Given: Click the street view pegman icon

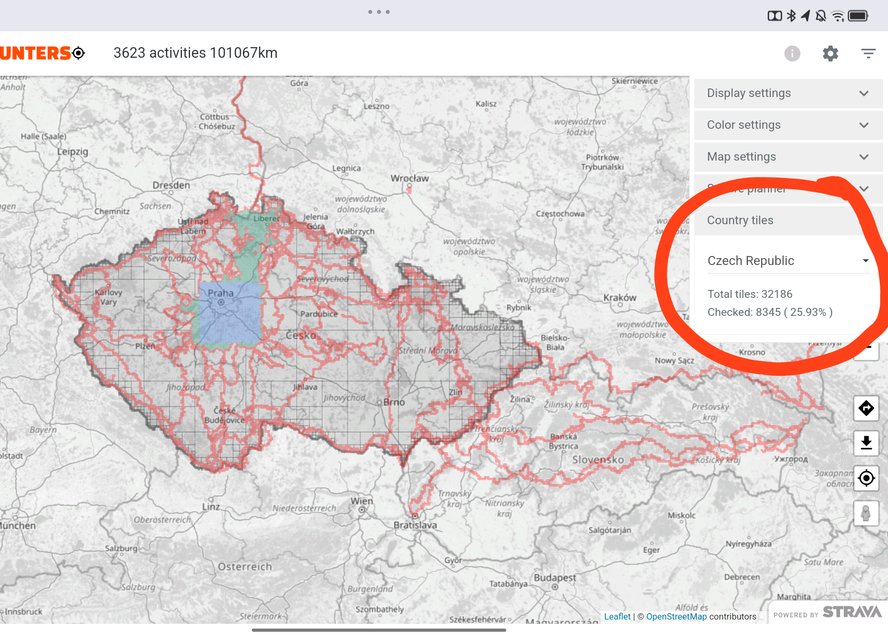Looking at the screenshot, I should (x=866, y=513).
